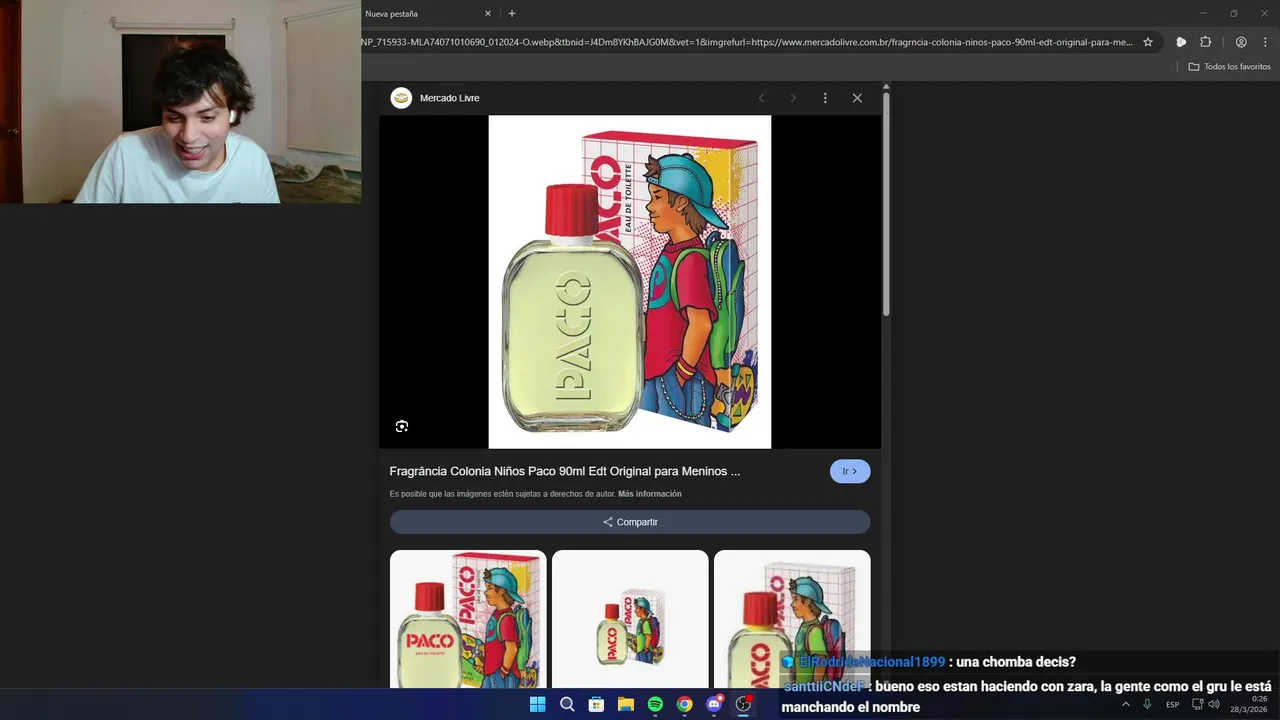Open Microsoft Store from the taskbar
This screenshot has width=1280, height=720.
(596, 704)
